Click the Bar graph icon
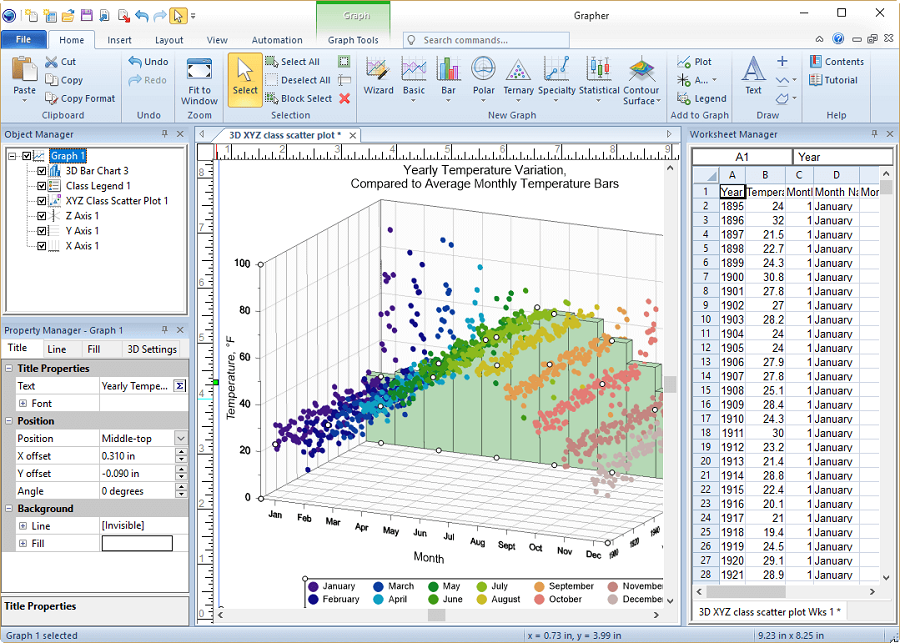This screenshot has height=643, width=900. click(448, 75)
